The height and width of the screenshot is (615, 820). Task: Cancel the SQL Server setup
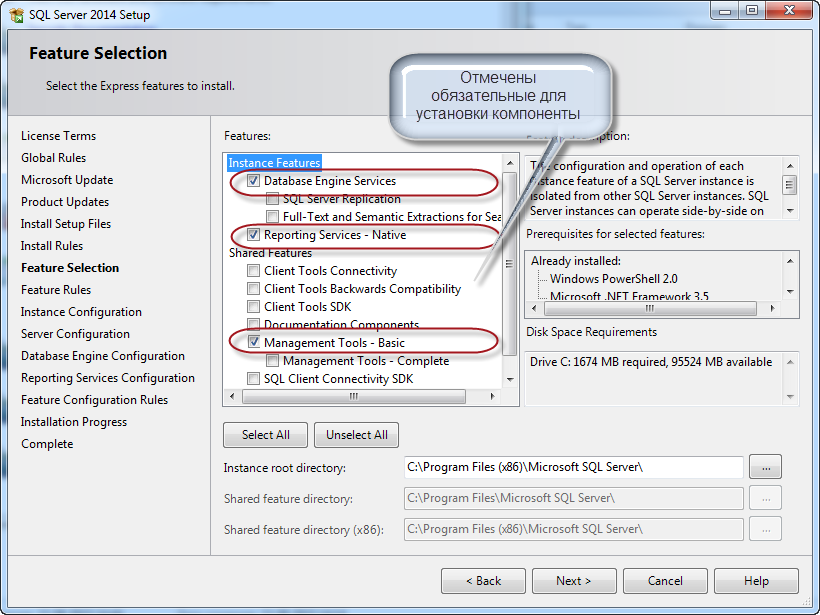point(665,581)
